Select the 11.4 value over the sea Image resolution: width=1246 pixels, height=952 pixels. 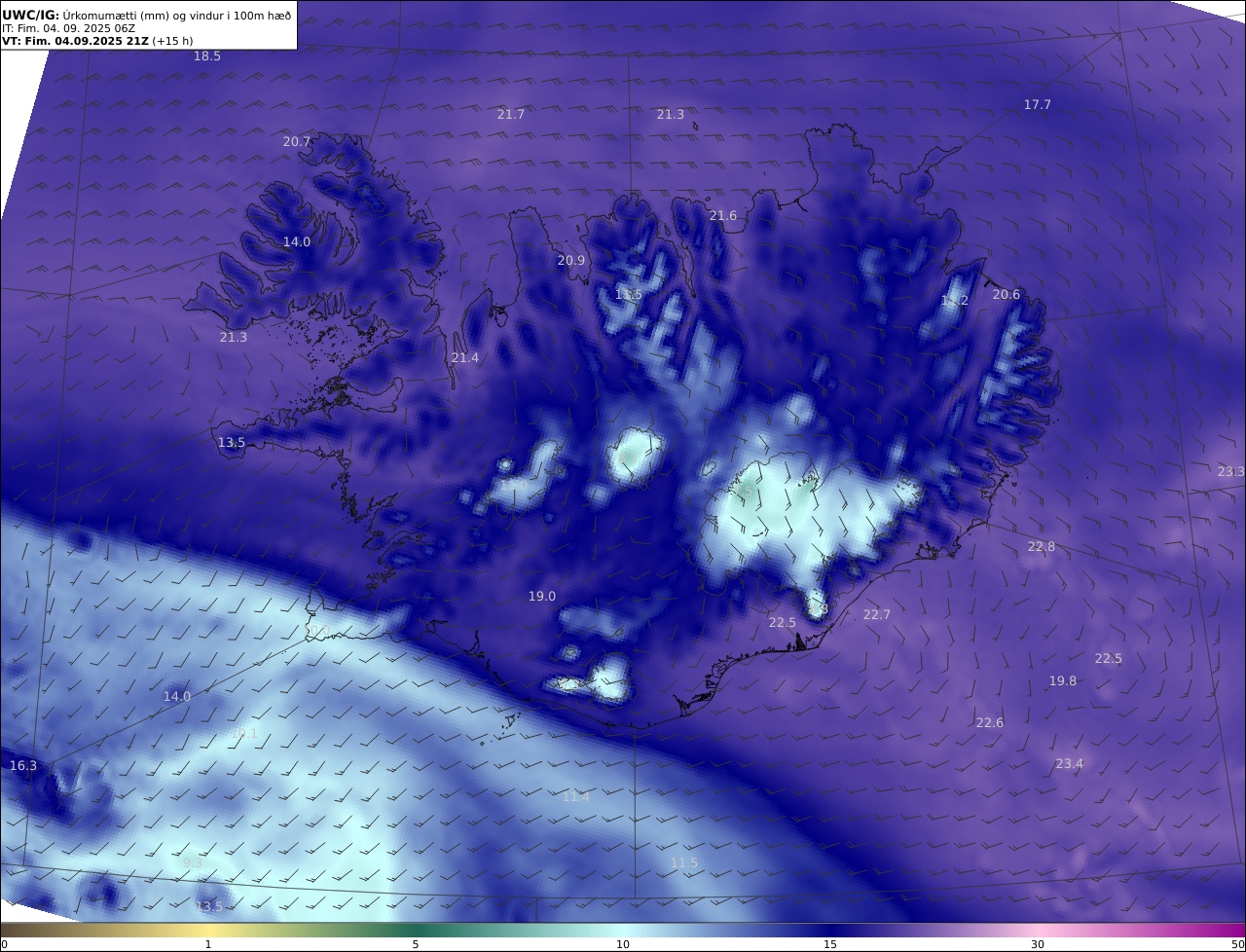[x=576, y=797]
